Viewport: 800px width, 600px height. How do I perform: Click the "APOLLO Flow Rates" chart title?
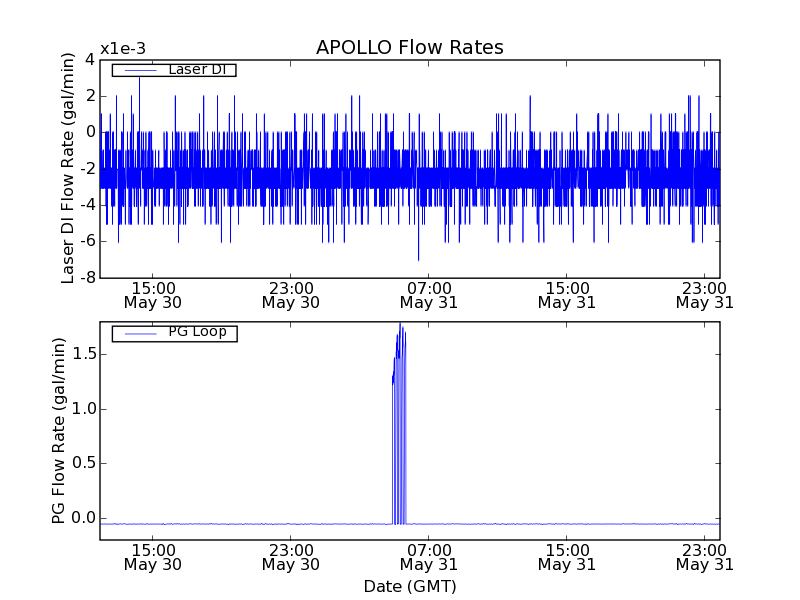coord(409,48)
